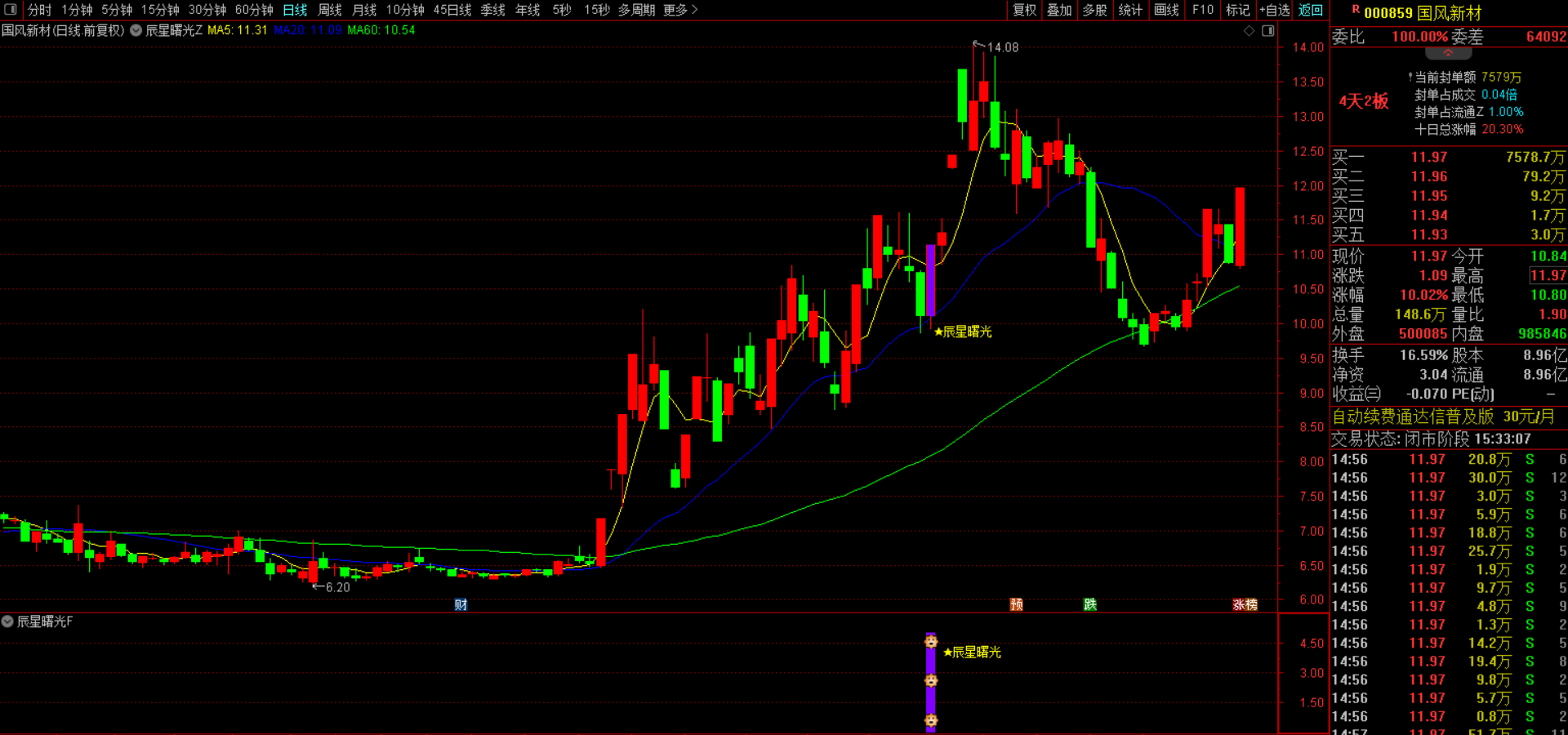This screenshot has width=1568, height=735.
Task: Click the 买二 bid price 11.96
Action: pyautogui.click(x=1429, y=176)
